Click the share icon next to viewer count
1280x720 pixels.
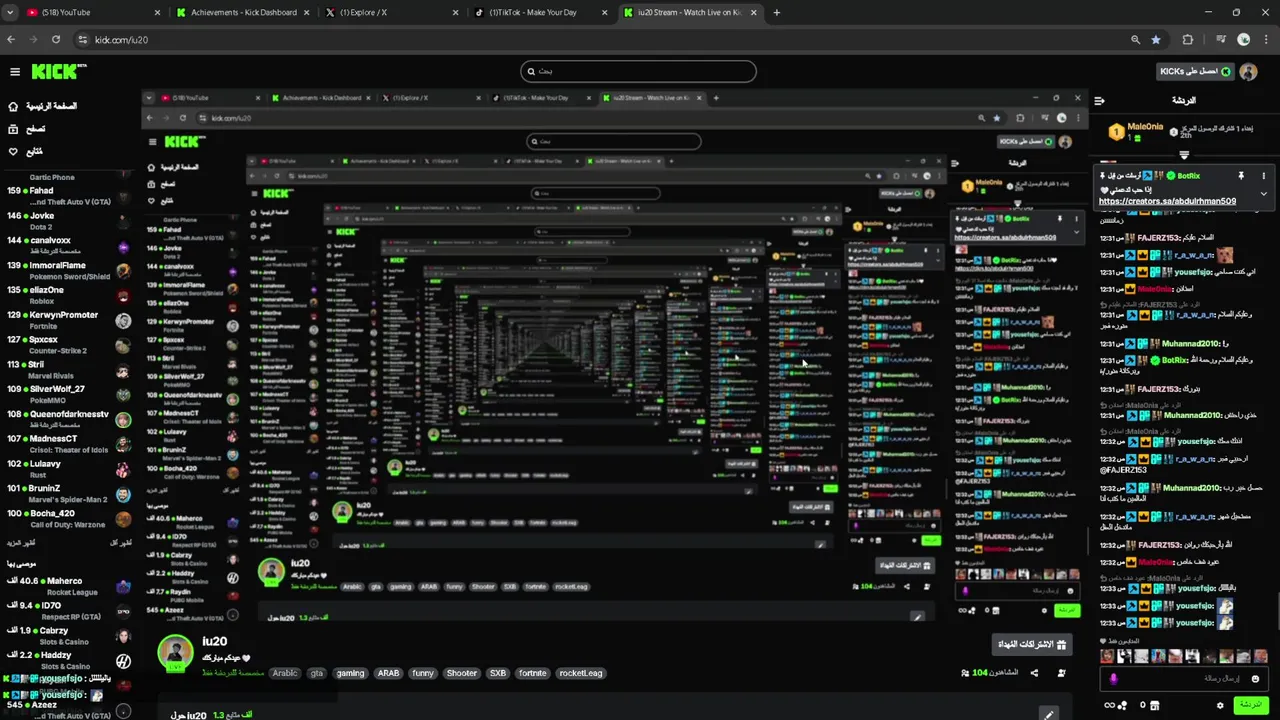[x=1034, y=673]
